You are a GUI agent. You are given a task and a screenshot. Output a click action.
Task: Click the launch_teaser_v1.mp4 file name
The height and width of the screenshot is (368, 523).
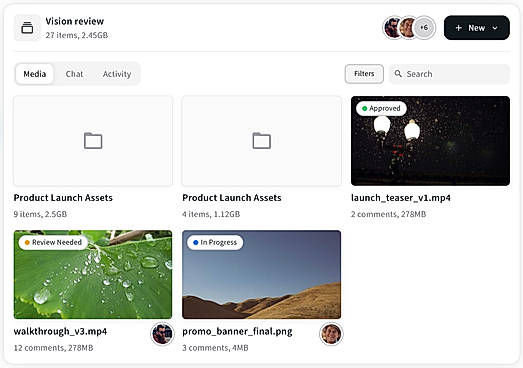pyautogui.click(x=401, y=198)
